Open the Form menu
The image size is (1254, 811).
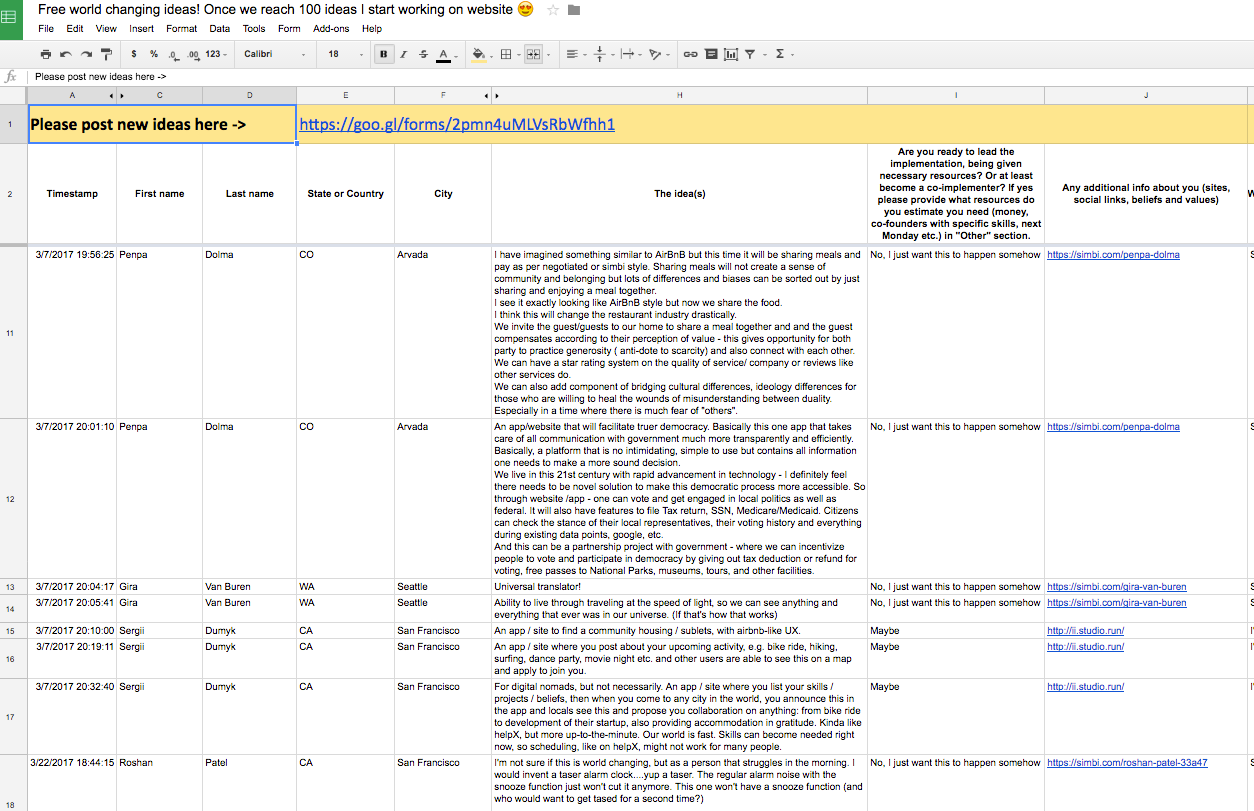(289, 29)
